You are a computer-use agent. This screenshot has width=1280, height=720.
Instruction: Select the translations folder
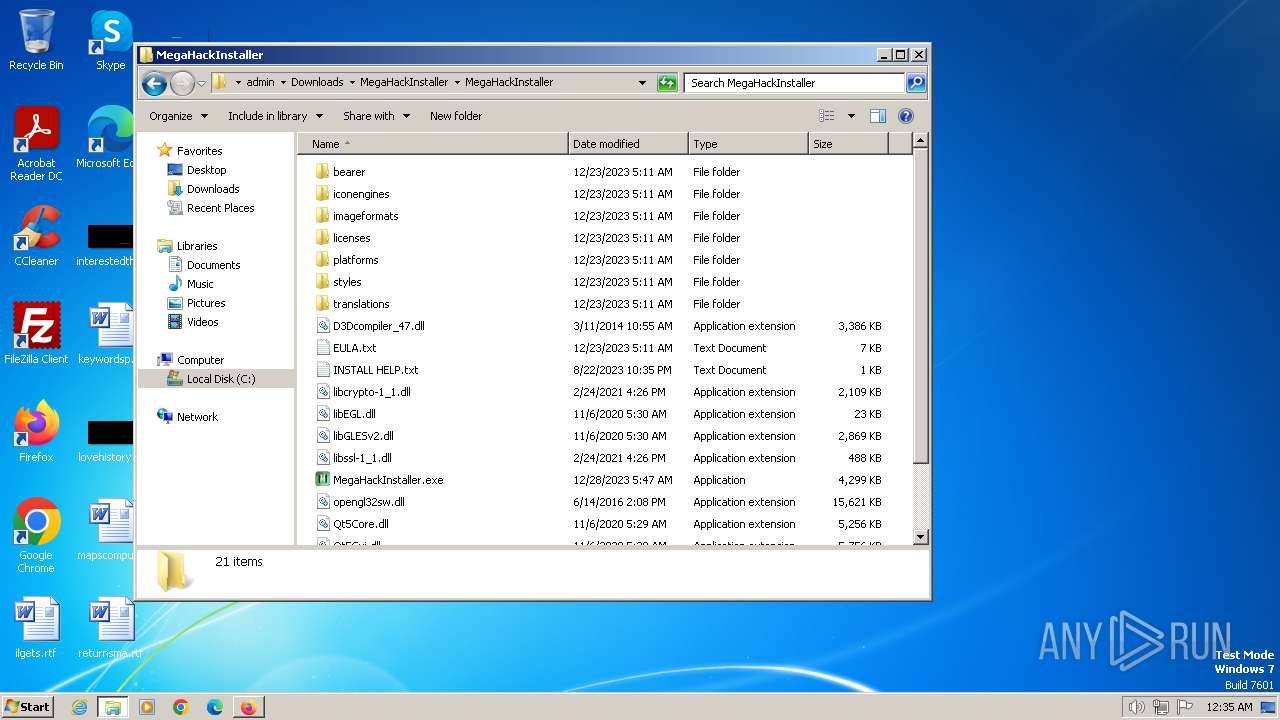361,304
